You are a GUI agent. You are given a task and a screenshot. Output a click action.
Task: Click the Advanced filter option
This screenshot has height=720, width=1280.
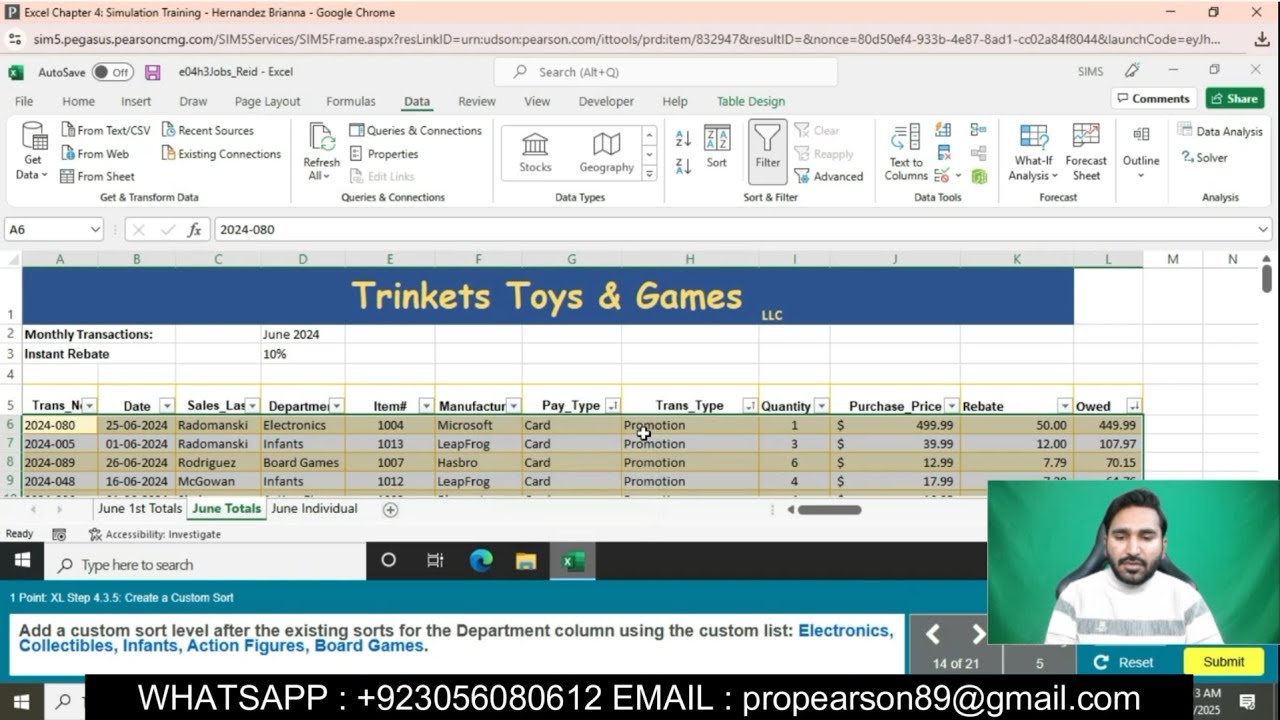coord(829,176)
